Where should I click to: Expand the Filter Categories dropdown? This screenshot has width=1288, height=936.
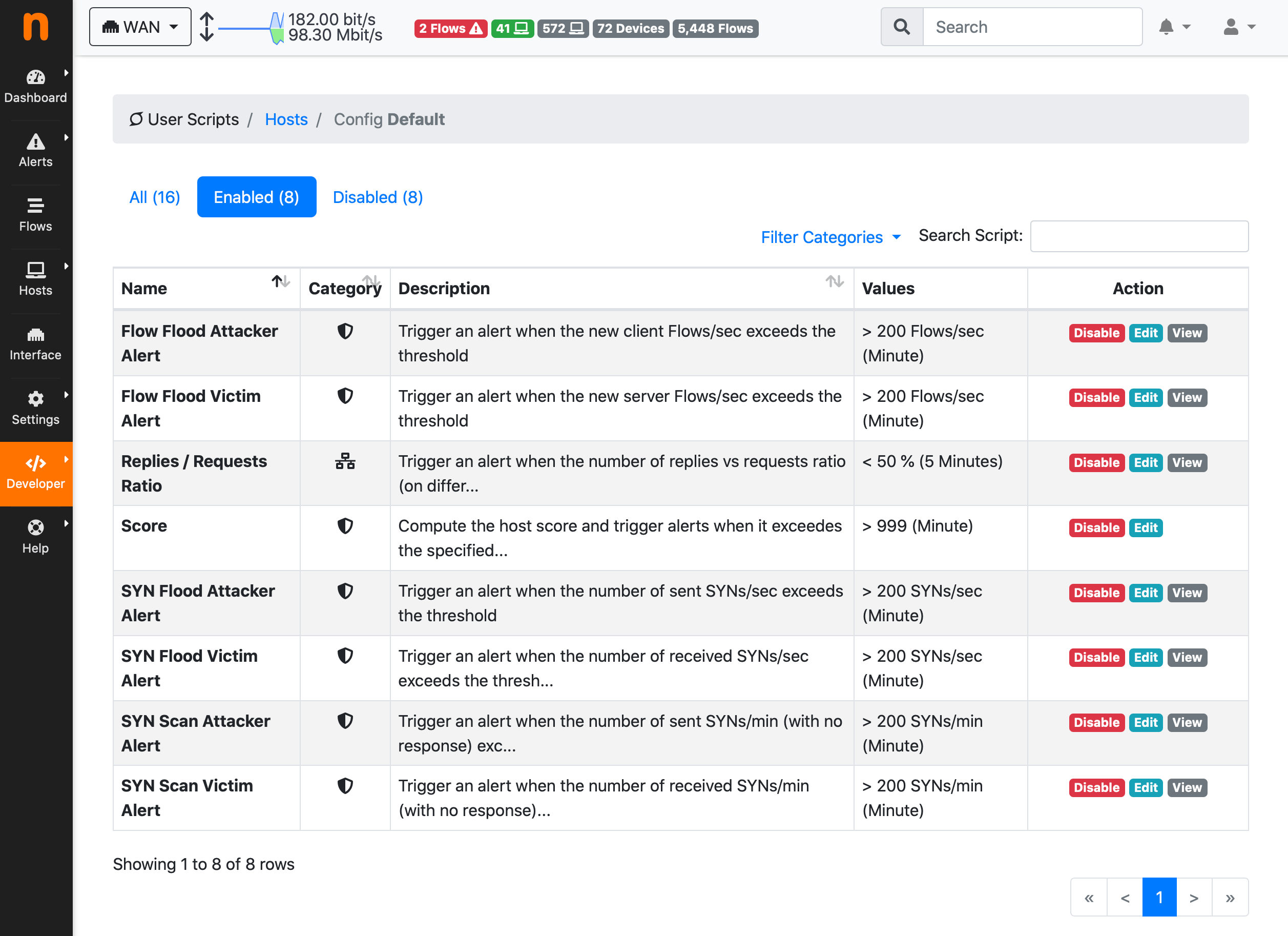(x=830, y=237)
